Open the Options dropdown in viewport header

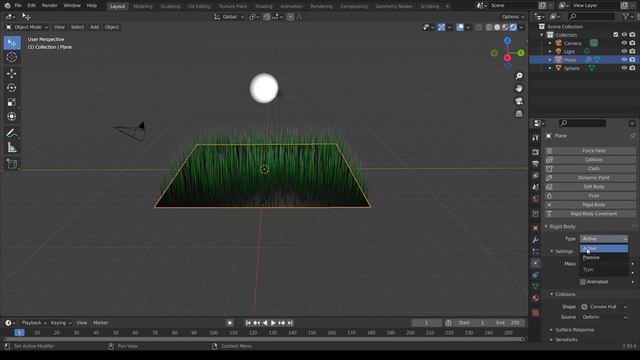(513, 17)
